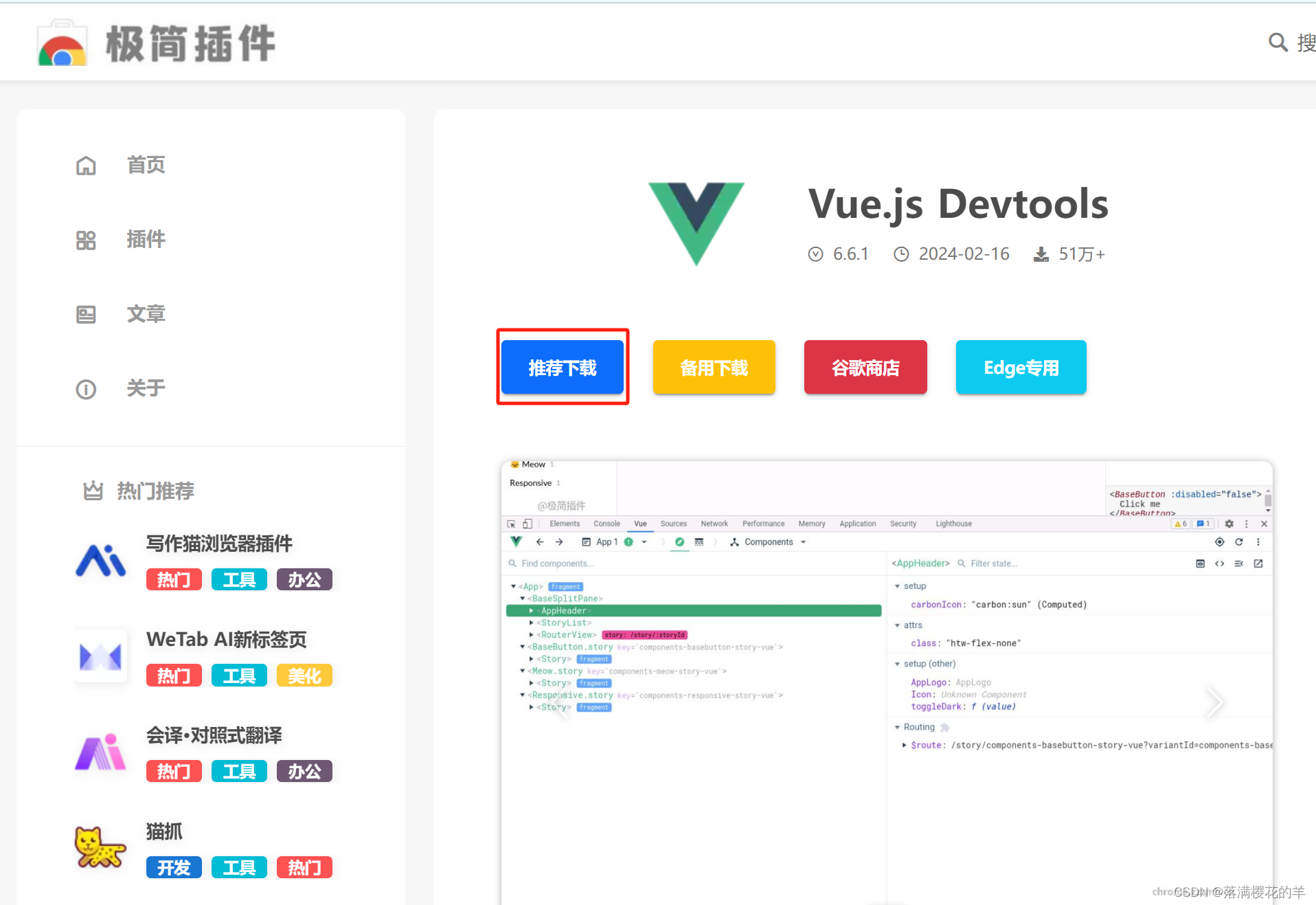Open the 猫抓 title link
The image size is (1316, 905).
(x=164, y=832)
